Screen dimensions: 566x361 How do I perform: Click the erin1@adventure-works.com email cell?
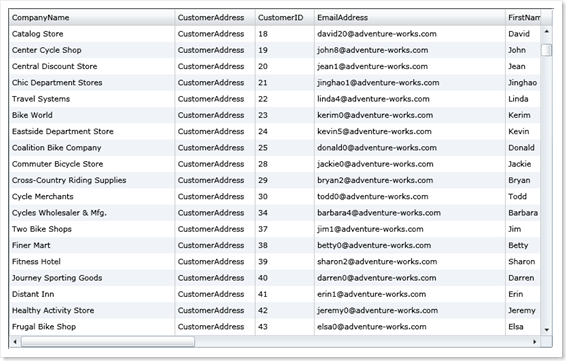point(410,294)
